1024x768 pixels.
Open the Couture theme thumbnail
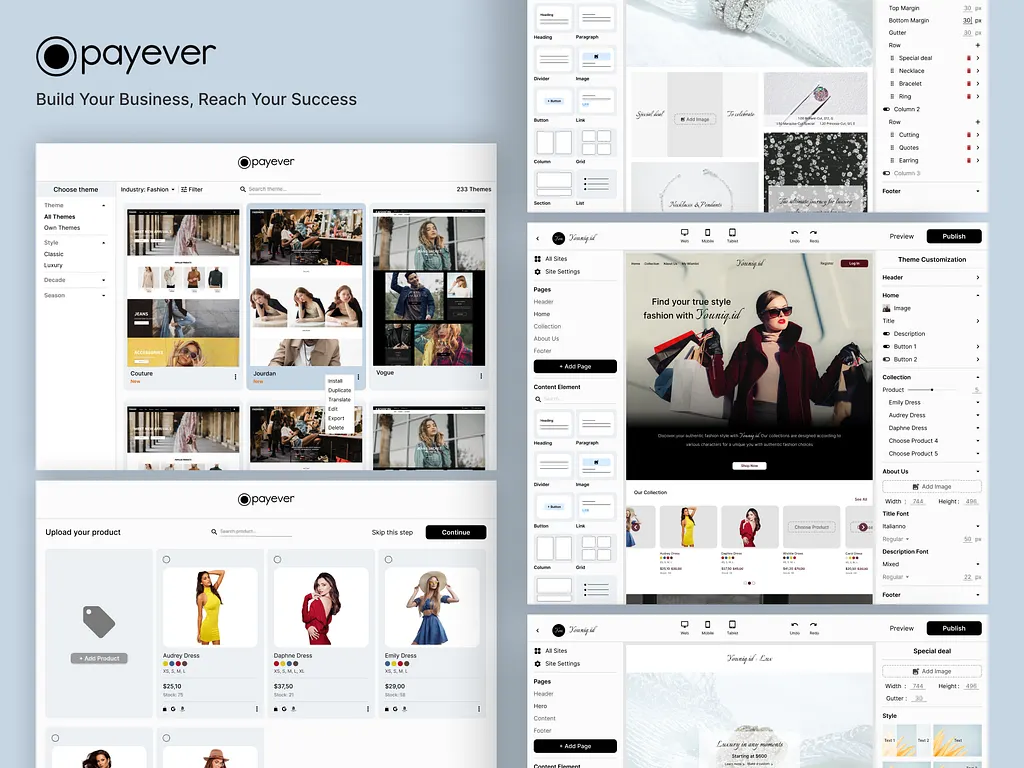pyautogui.click(x=183, y=288)
